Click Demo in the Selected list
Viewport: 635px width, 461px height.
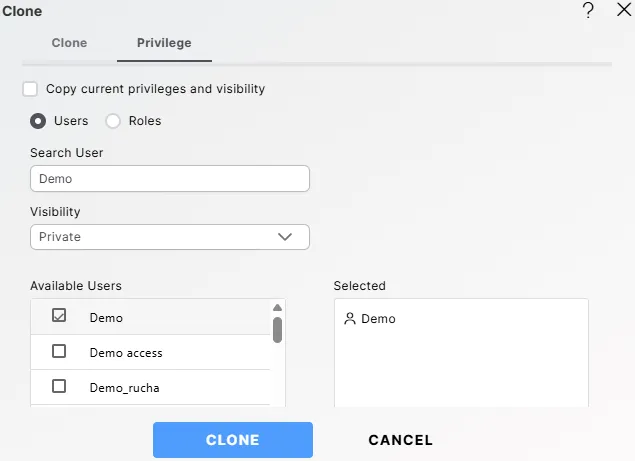[378, 319]
